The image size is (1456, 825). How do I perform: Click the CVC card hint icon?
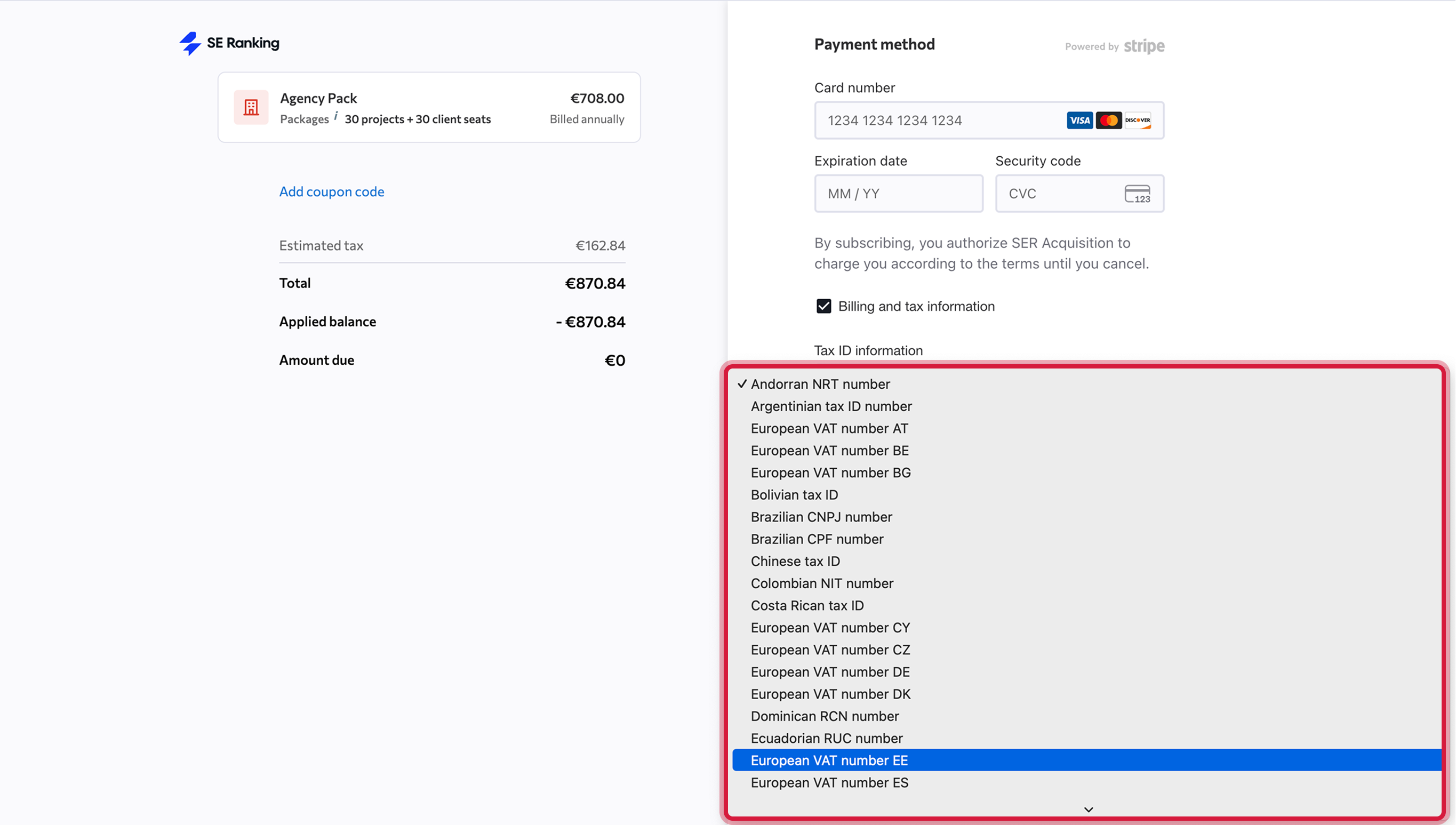1137,194
